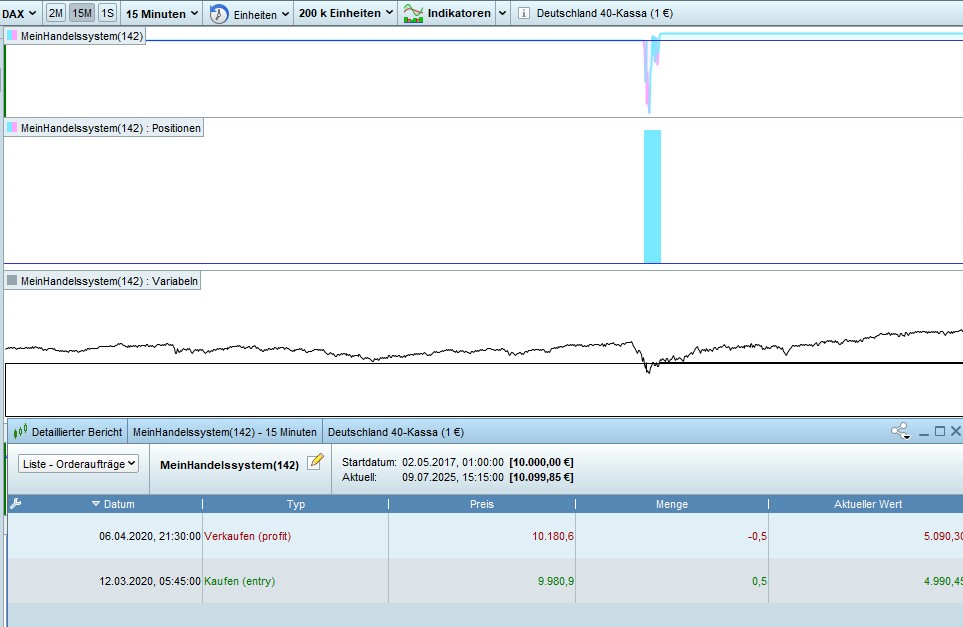Image resolution: width=963 pixels, height=627 pixels.
Task: Click the Indikatoren chart icon
Action: 413,14
